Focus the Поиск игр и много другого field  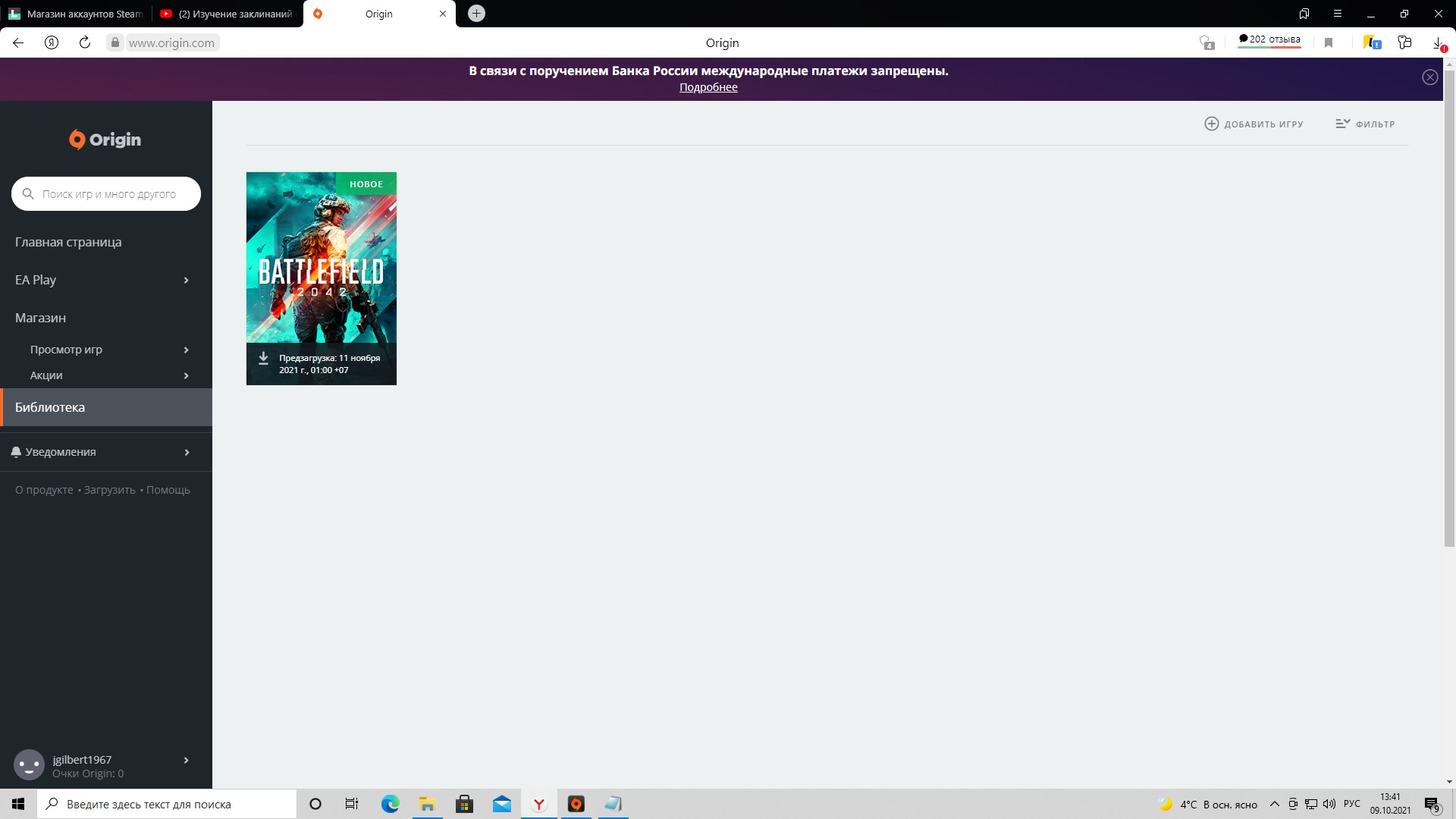[x=106, y=194]
